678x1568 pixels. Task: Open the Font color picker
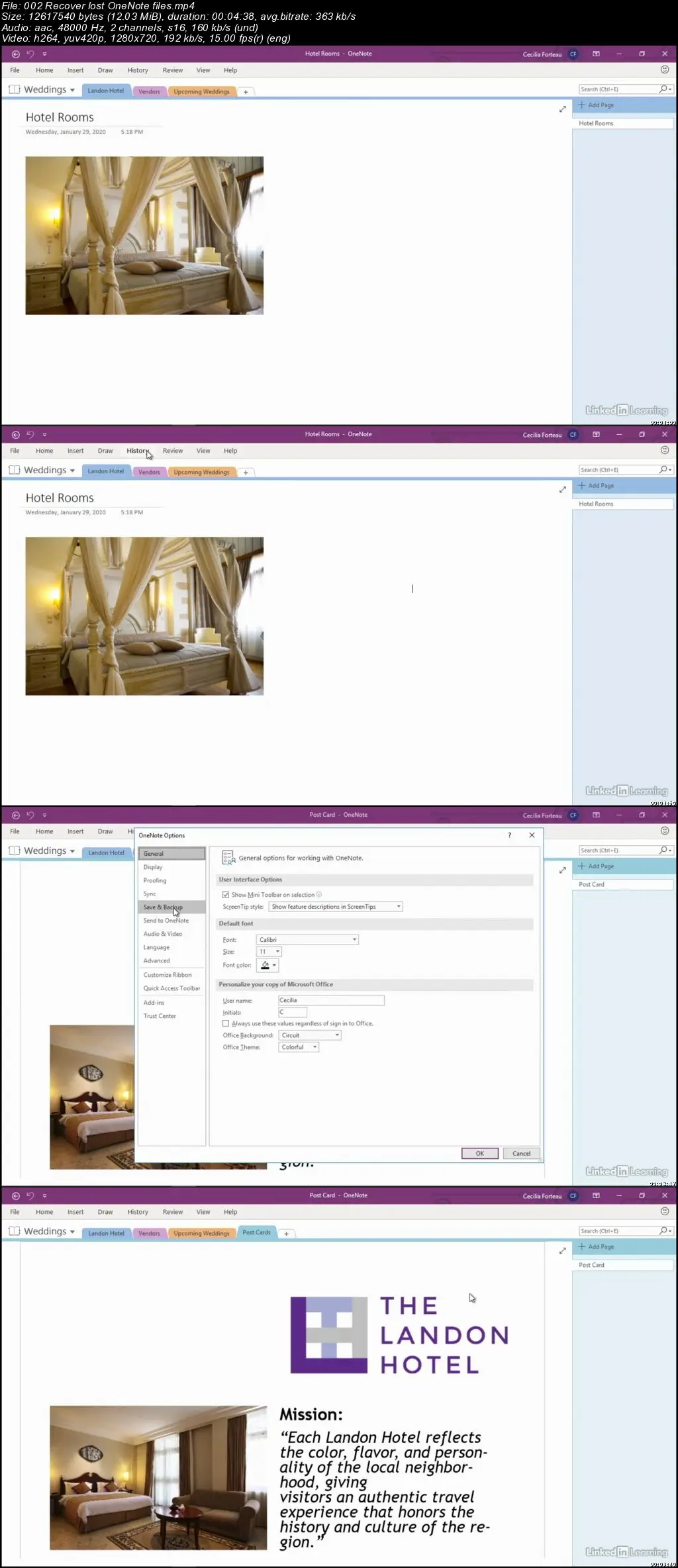click(267, 966)
